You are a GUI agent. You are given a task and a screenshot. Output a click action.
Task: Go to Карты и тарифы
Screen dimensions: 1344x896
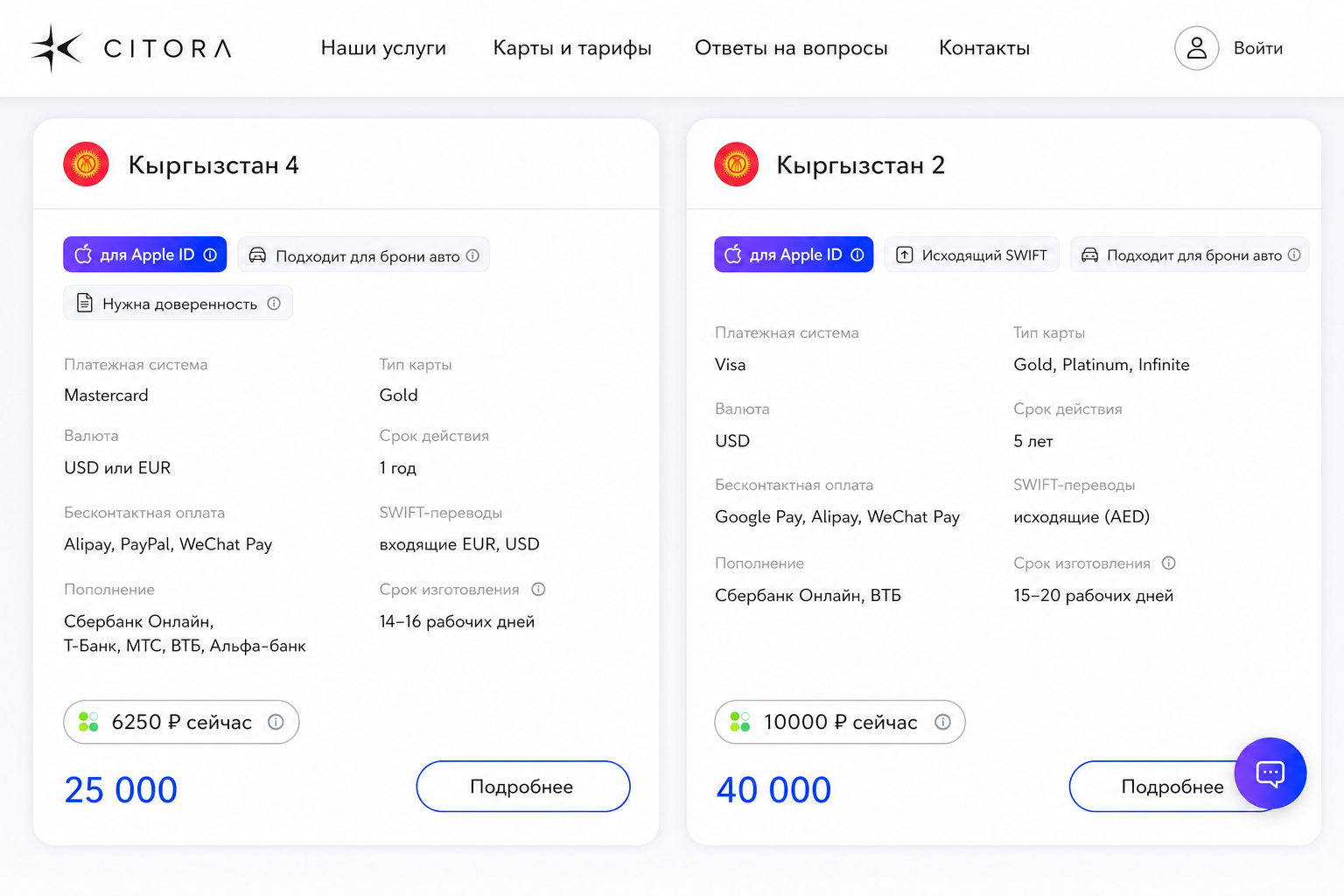(x=572, y=48)
